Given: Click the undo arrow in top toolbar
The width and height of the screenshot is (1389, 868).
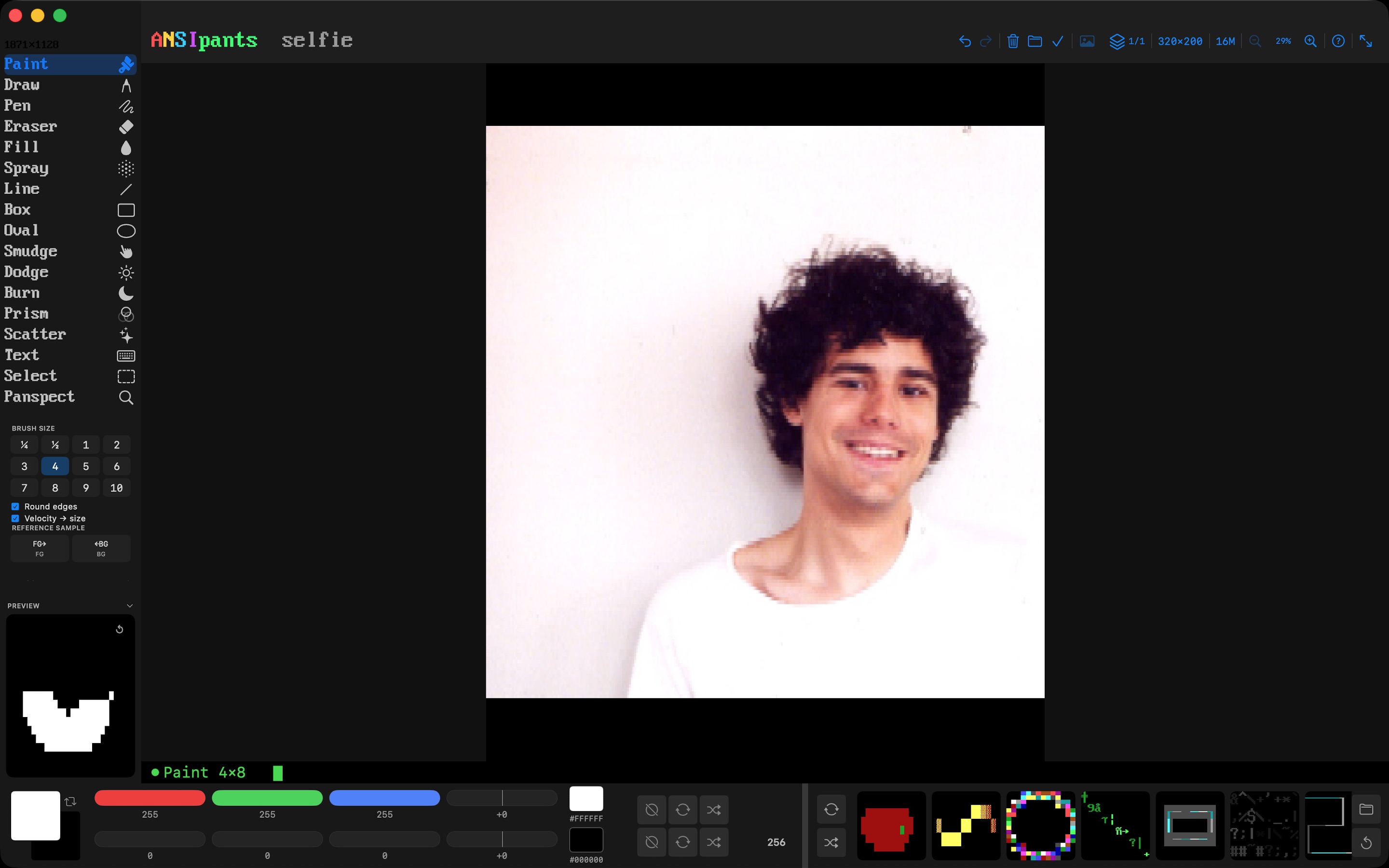Looking at the screenshot, I should pyautogui.click(x=965, y=41).
